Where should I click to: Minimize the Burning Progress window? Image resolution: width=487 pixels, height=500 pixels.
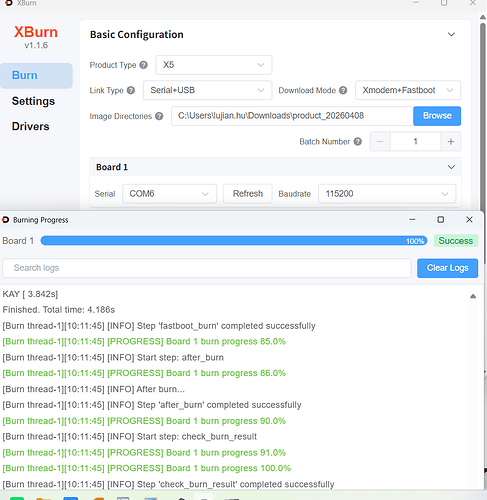(412, 220)
